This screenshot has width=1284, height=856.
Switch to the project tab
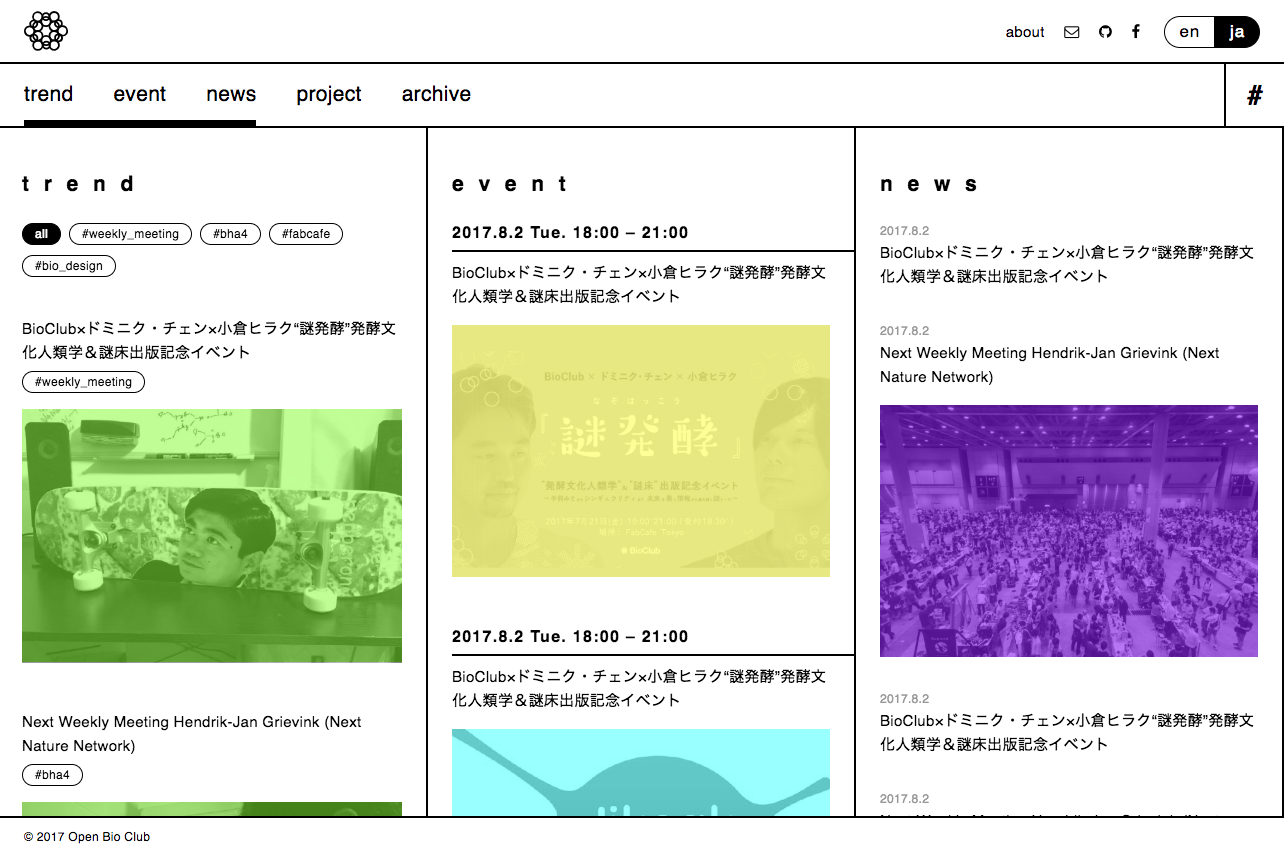tap(328, 94)
